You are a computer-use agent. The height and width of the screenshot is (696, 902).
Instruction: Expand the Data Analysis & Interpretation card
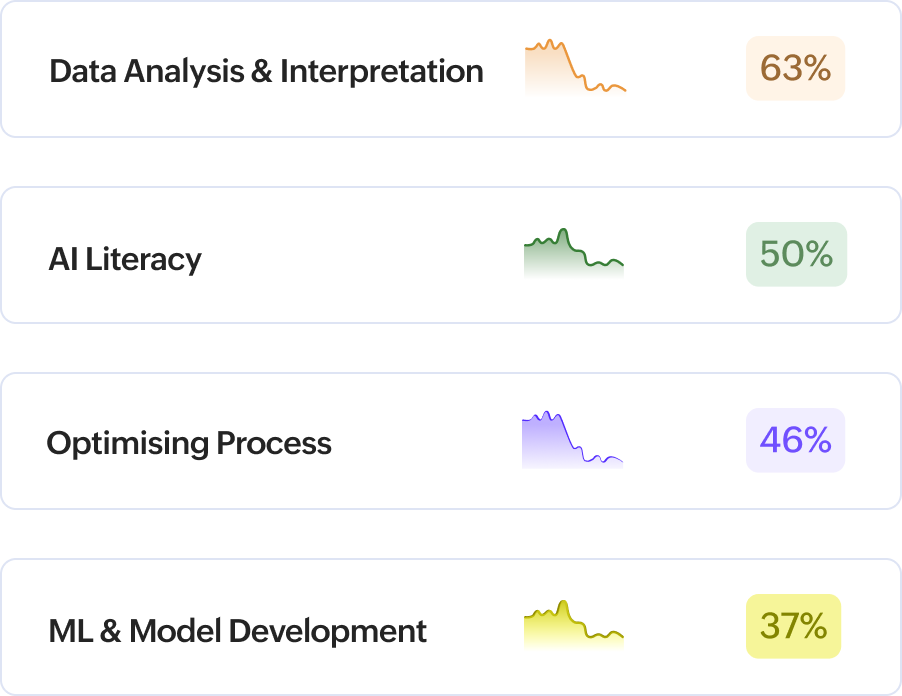click(x=451, y=69)
